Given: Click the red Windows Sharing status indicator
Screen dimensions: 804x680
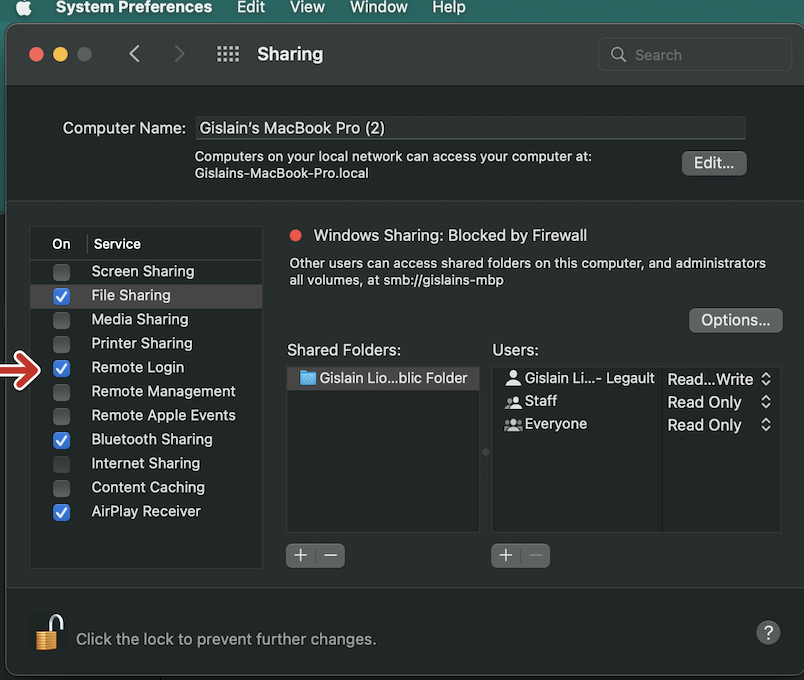Looking at the screenshot, I should pos(295,235).
